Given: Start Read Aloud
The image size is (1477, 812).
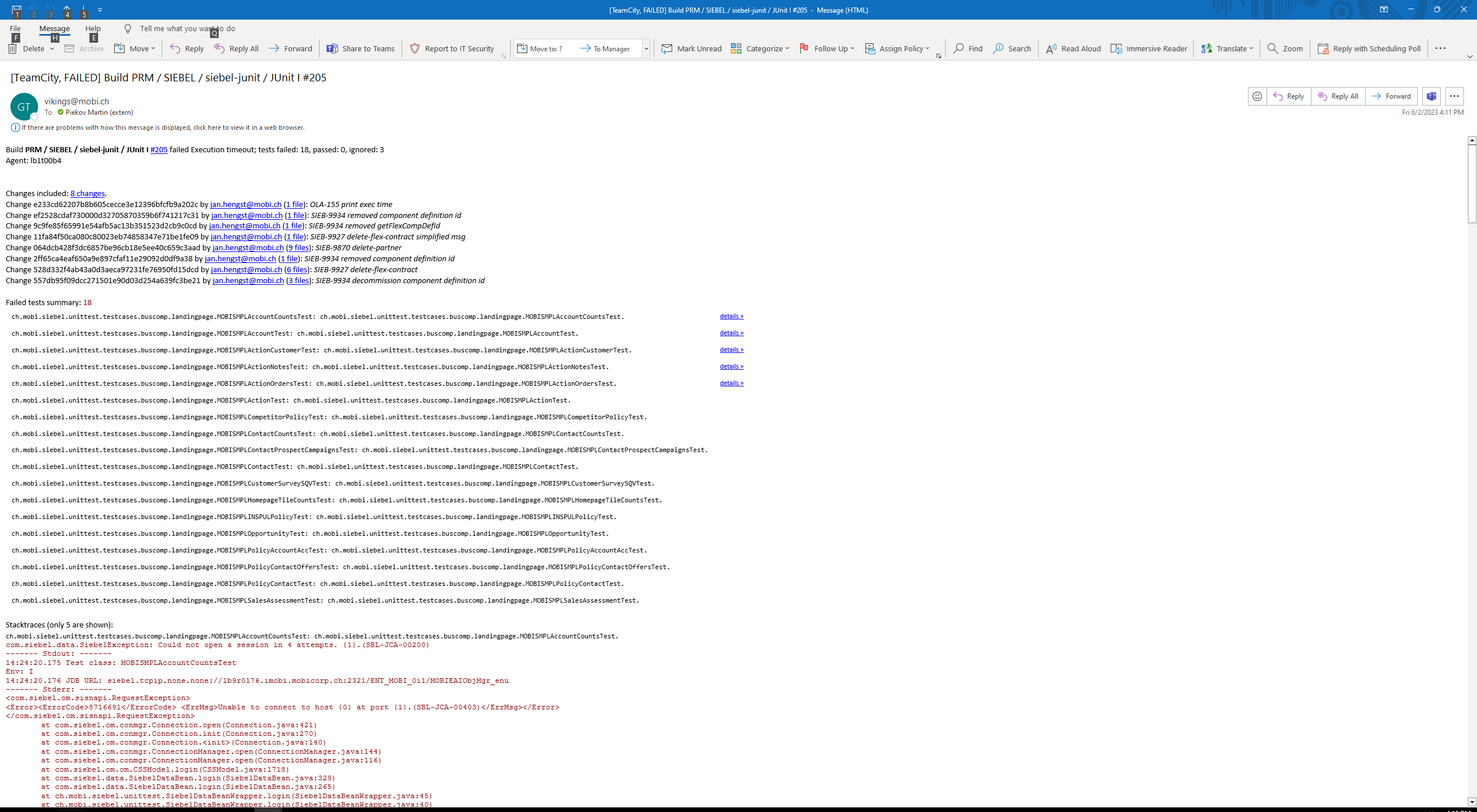Looking at the screenshot, I should click(1073, 48).
